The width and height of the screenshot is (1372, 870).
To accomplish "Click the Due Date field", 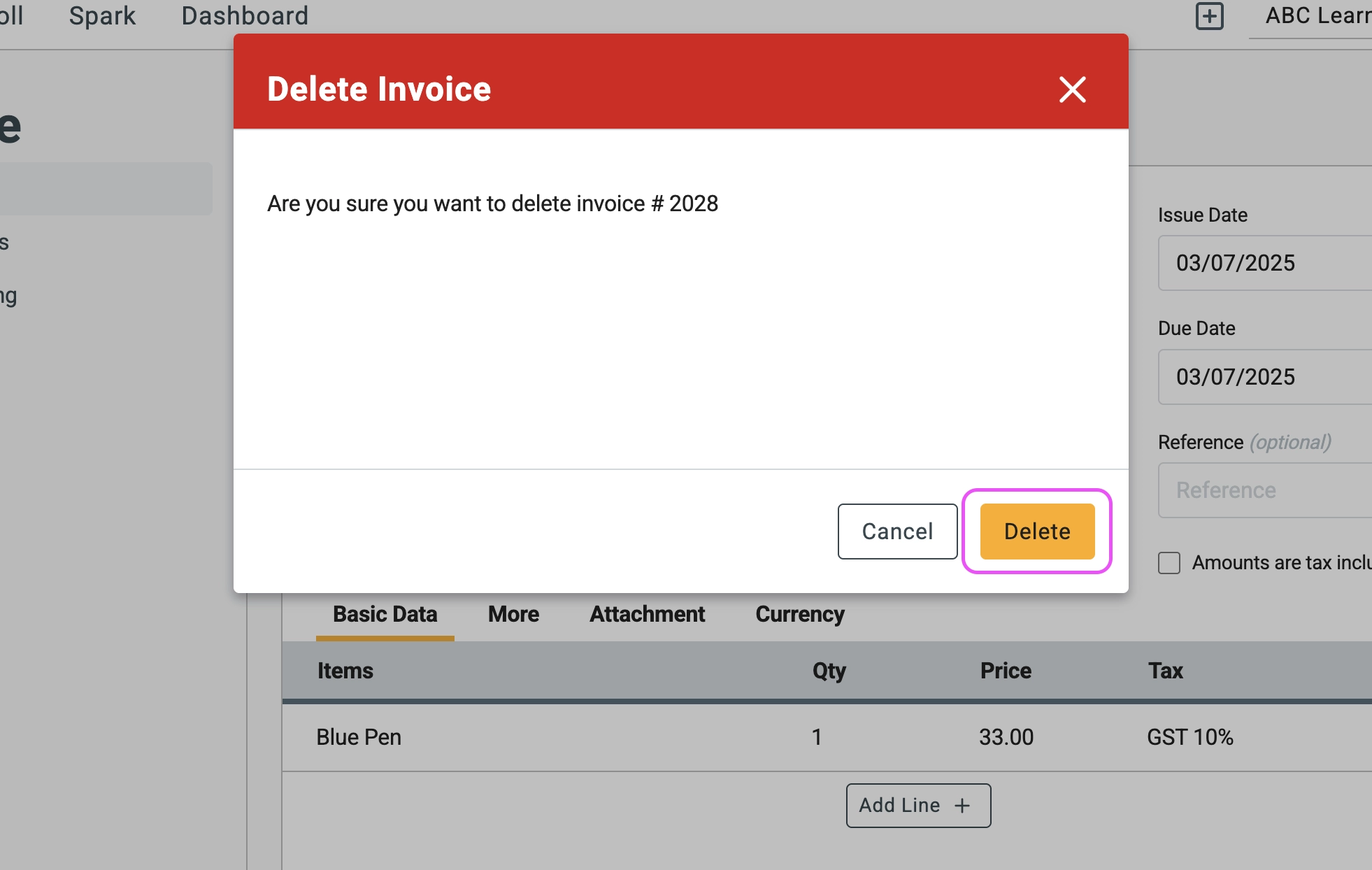I will click(x=1265, y=377).
